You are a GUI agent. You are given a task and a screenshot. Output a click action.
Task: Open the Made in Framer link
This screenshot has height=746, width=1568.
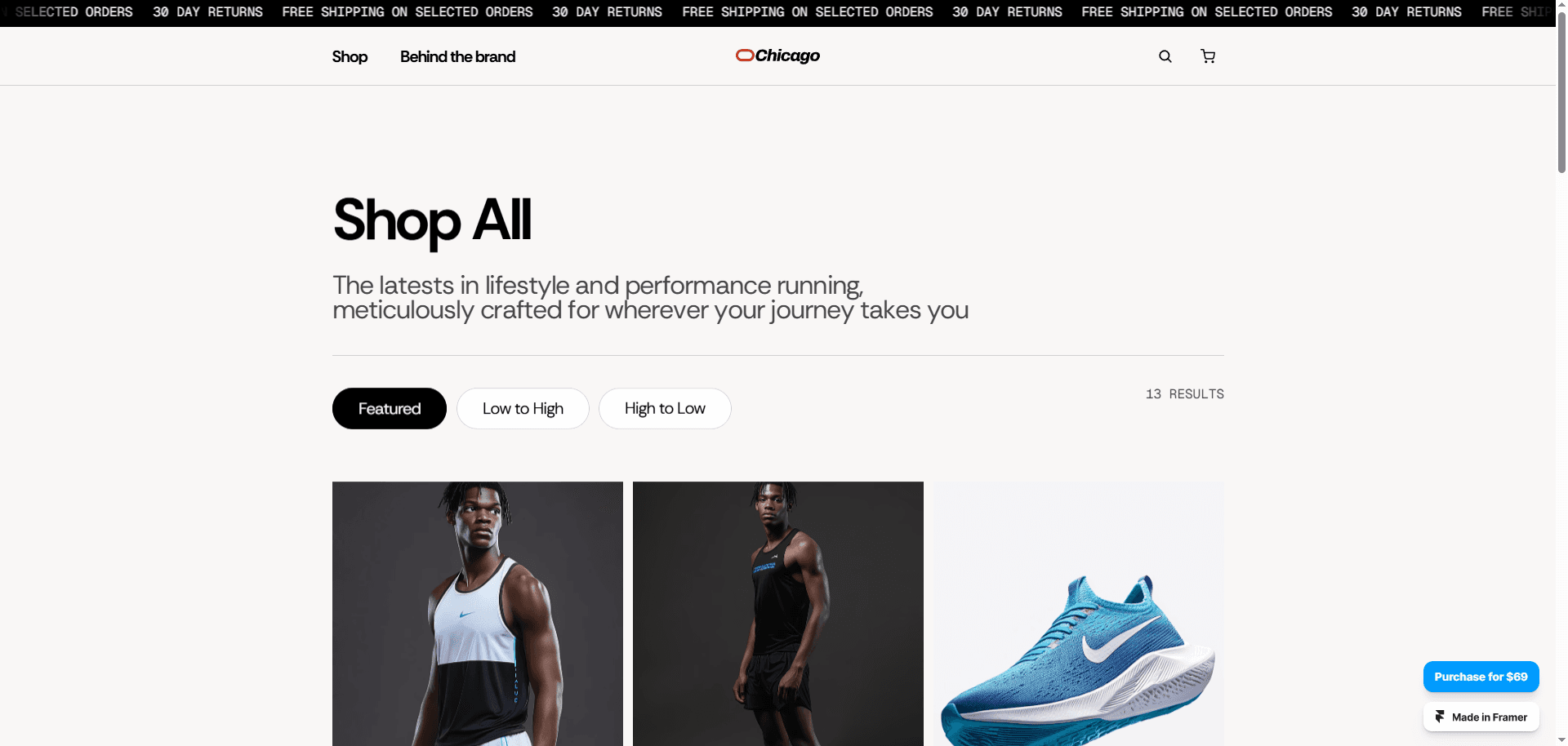pyautogui.click(x=1481, y=717)
